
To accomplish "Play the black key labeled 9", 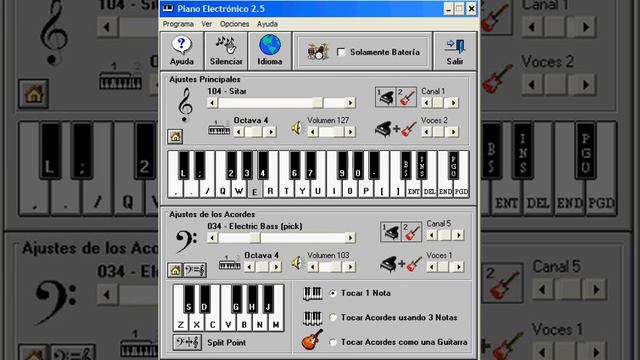I will tap(342, 166).
